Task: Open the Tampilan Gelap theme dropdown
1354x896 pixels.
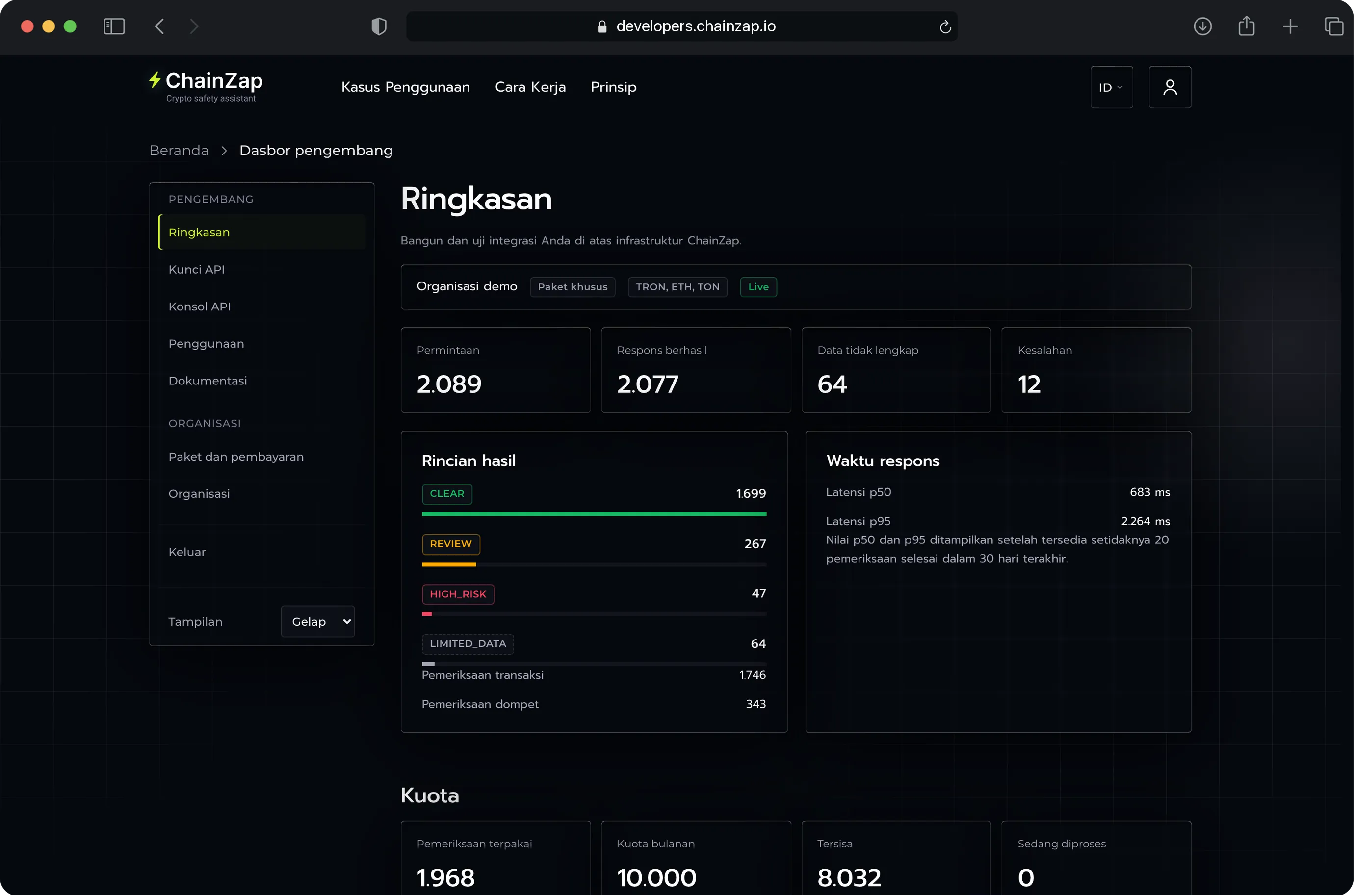Action: pyautogui.click(x=318, y=621)
